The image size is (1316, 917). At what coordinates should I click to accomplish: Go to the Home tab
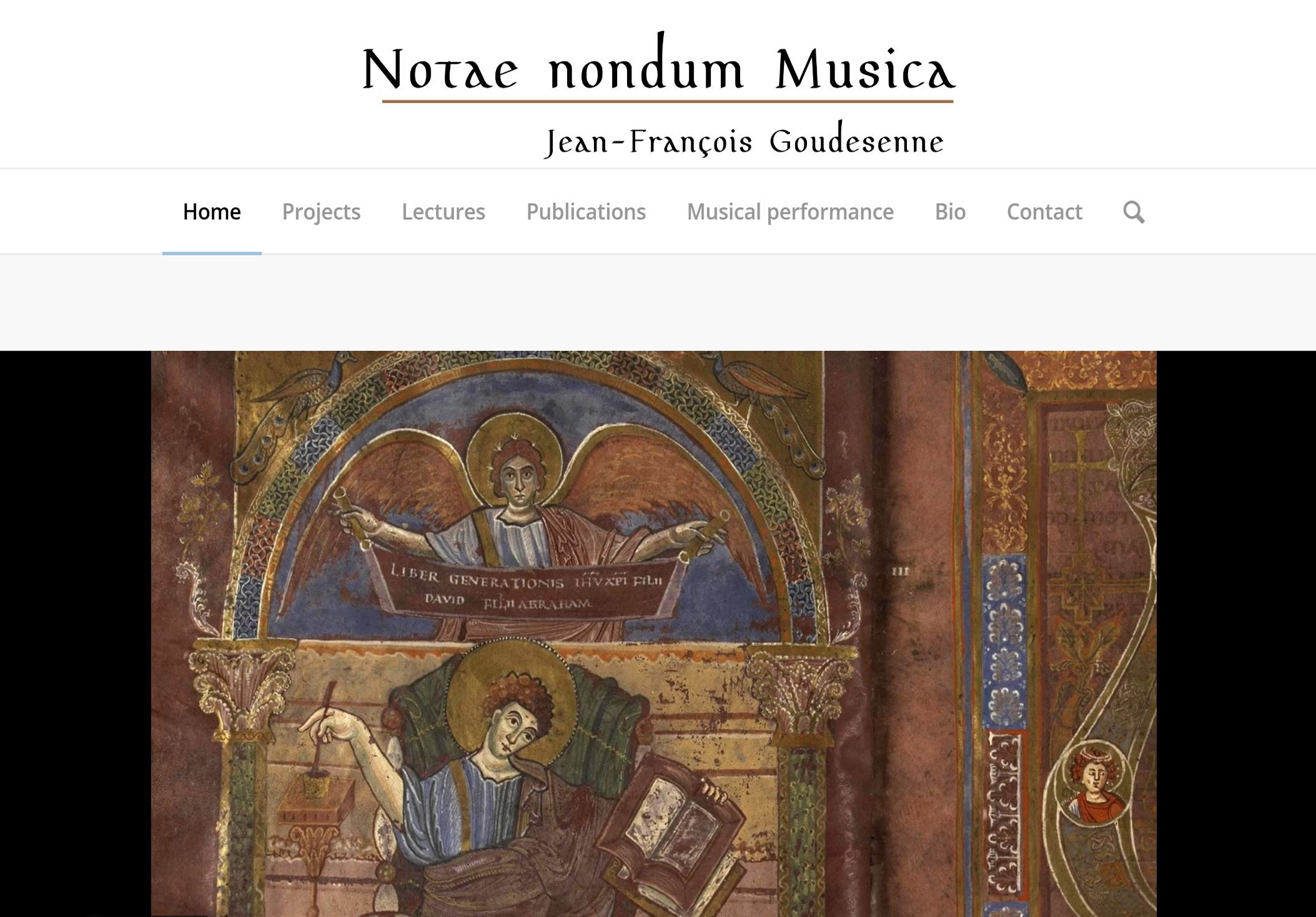pos(212,212)
